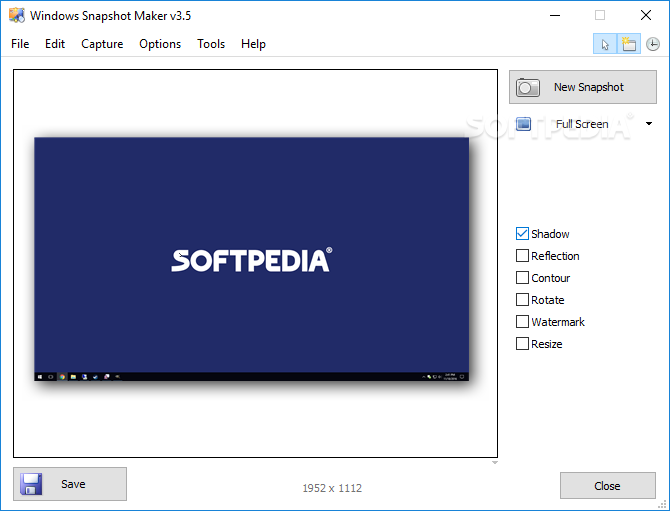Open the File menu

20,44
